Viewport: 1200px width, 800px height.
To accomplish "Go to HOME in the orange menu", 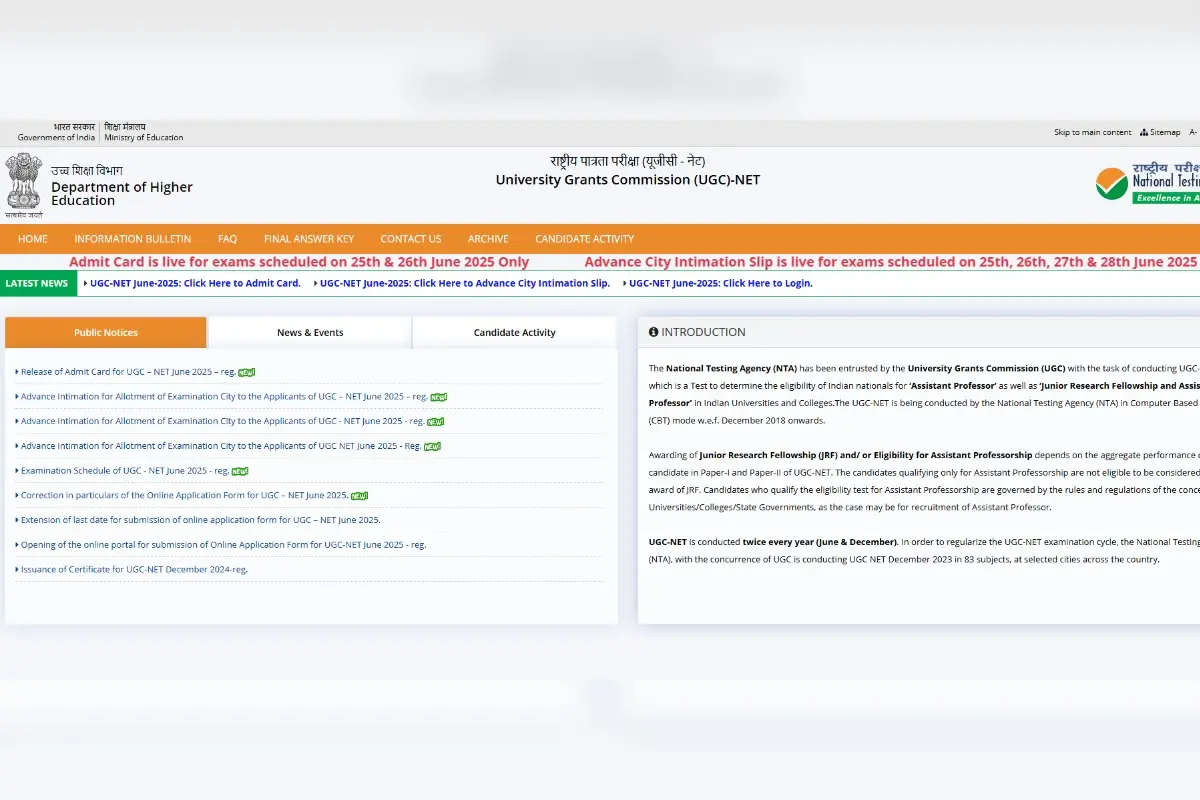I will 32,239.
